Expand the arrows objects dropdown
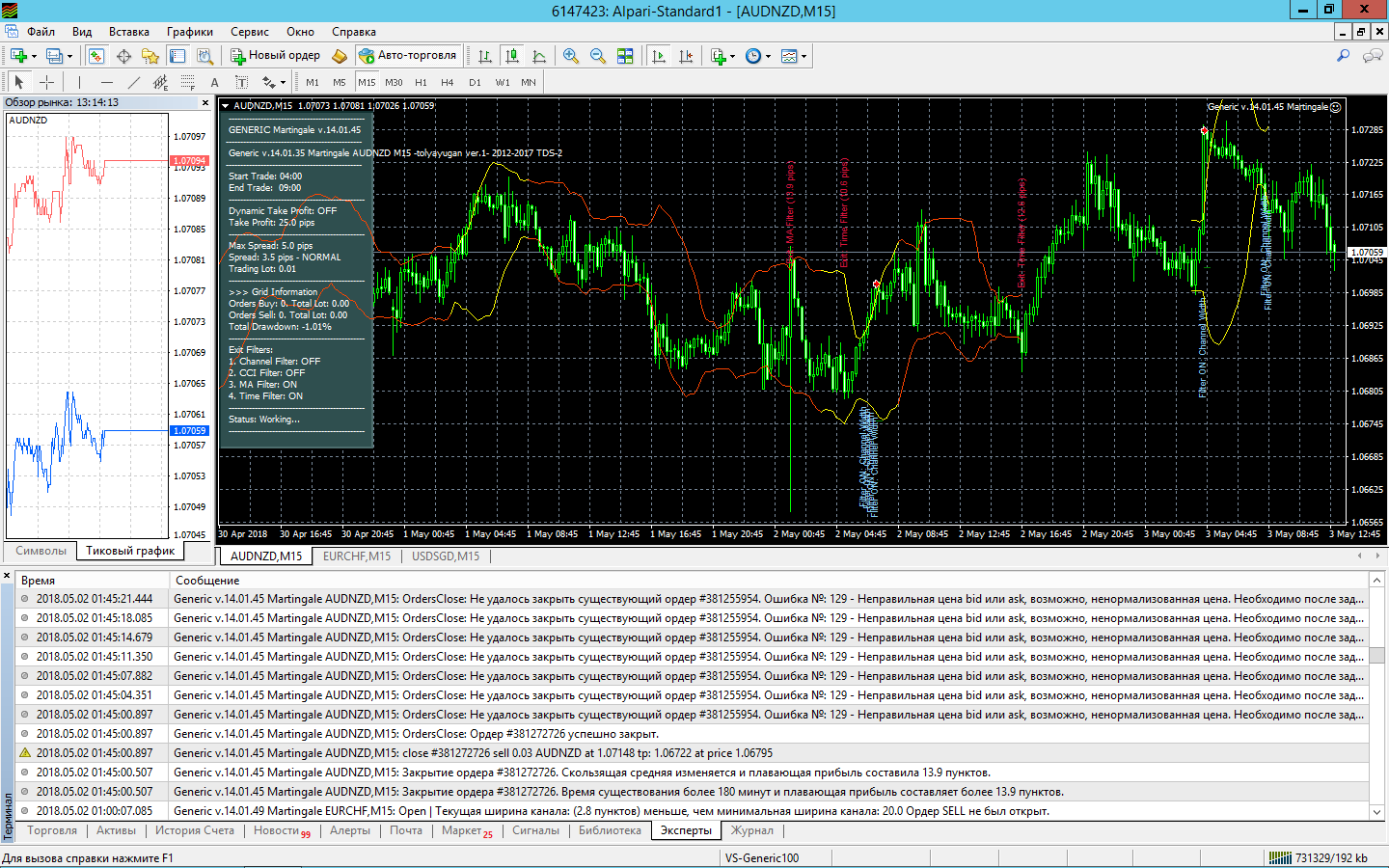Screen dimensions: 1389x868 (283, 83)
